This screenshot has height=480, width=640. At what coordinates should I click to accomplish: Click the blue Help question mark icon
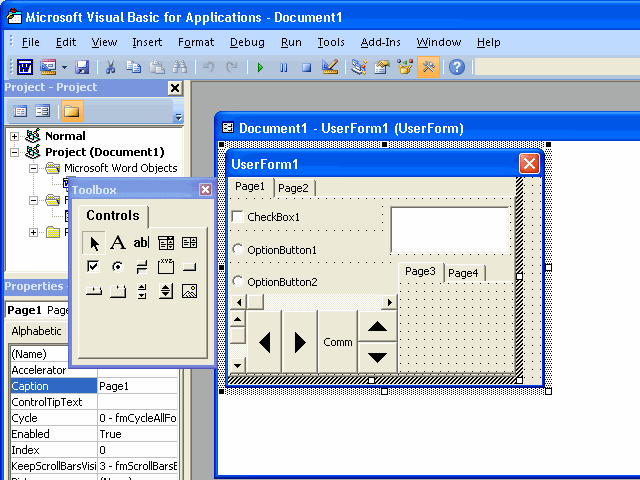pos(457,67)
